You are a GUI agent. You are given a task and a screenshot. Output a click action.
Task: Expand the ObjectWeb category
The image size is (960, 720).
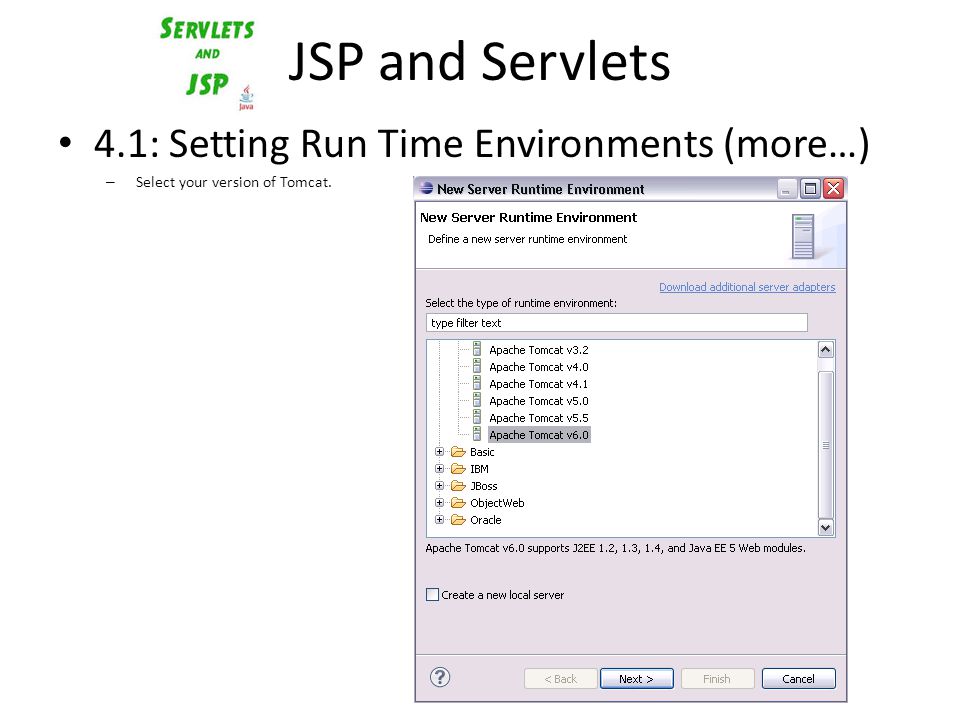[439, 503]
